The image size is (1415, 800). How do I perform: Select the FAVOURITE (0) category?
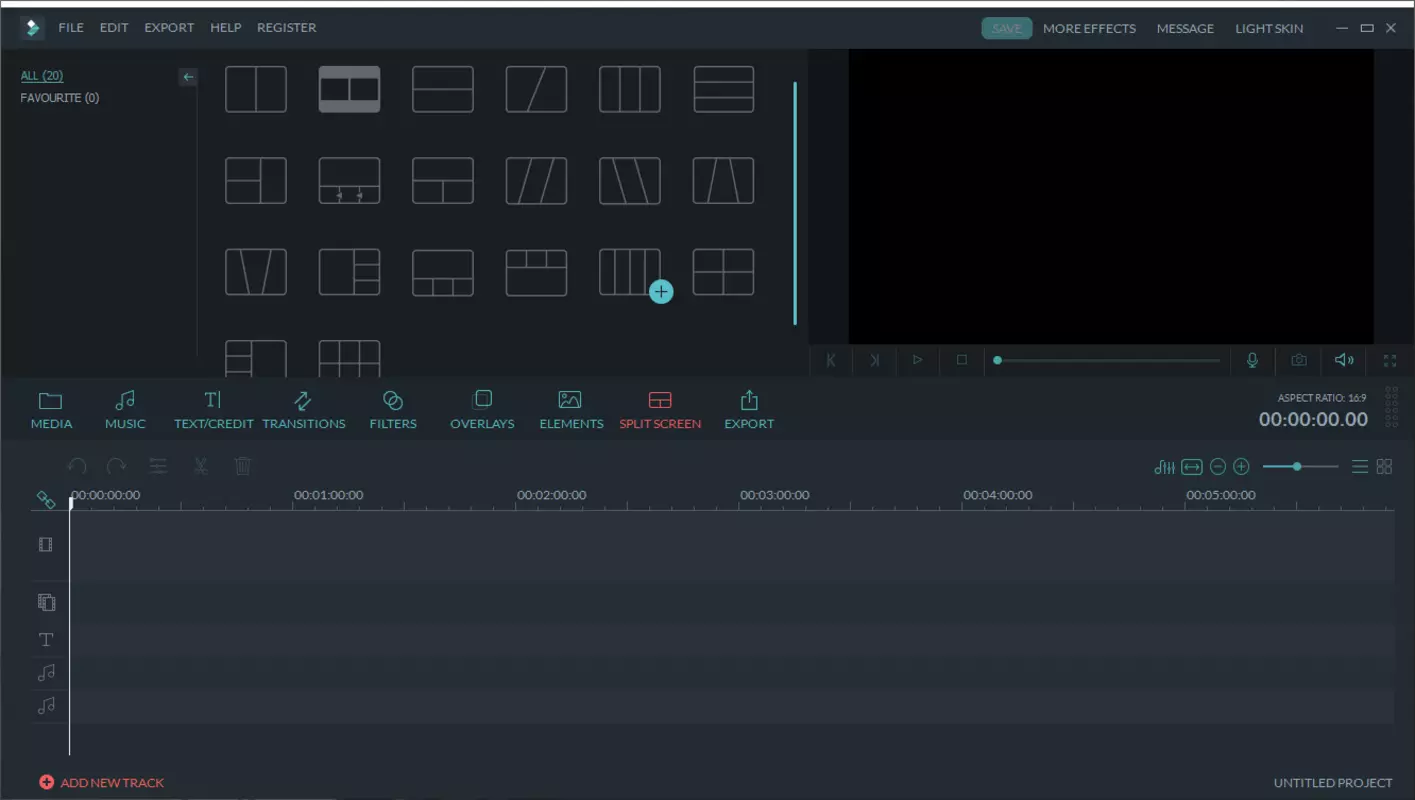tap(60, 98)
